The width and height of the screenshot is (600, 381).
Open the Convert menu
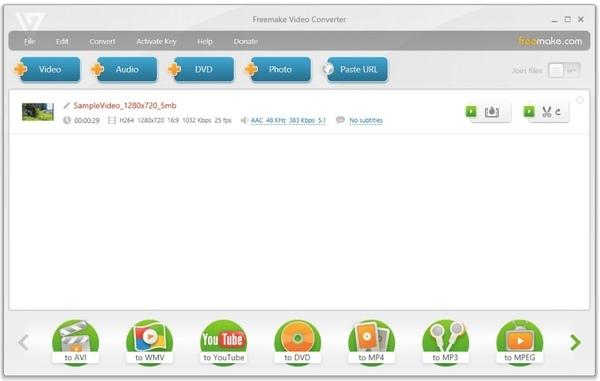[102, 41]
